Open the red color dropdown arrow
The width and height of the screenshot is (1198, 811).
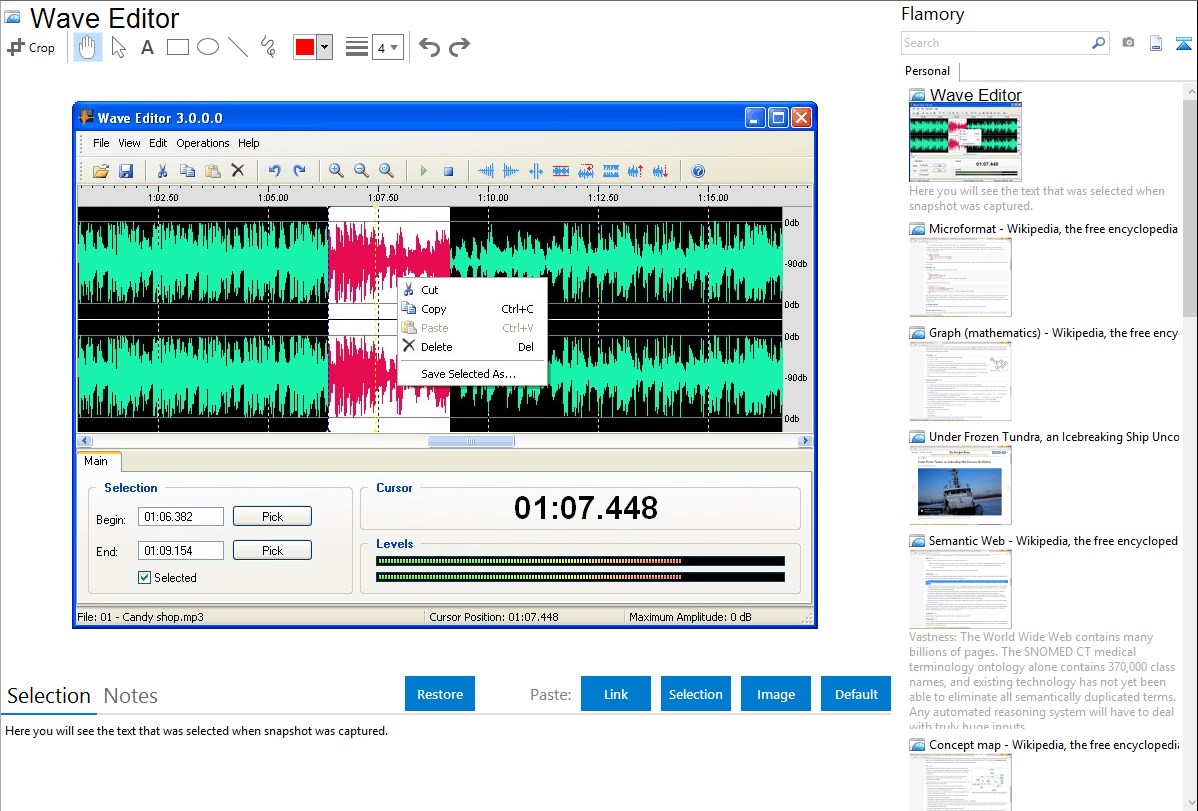324,47
